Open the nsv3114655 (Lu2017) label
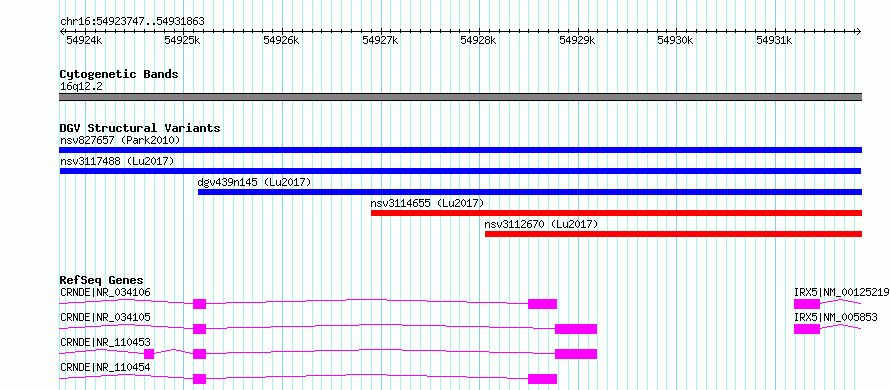Viewport: 890px width, 390px height. 427,203
